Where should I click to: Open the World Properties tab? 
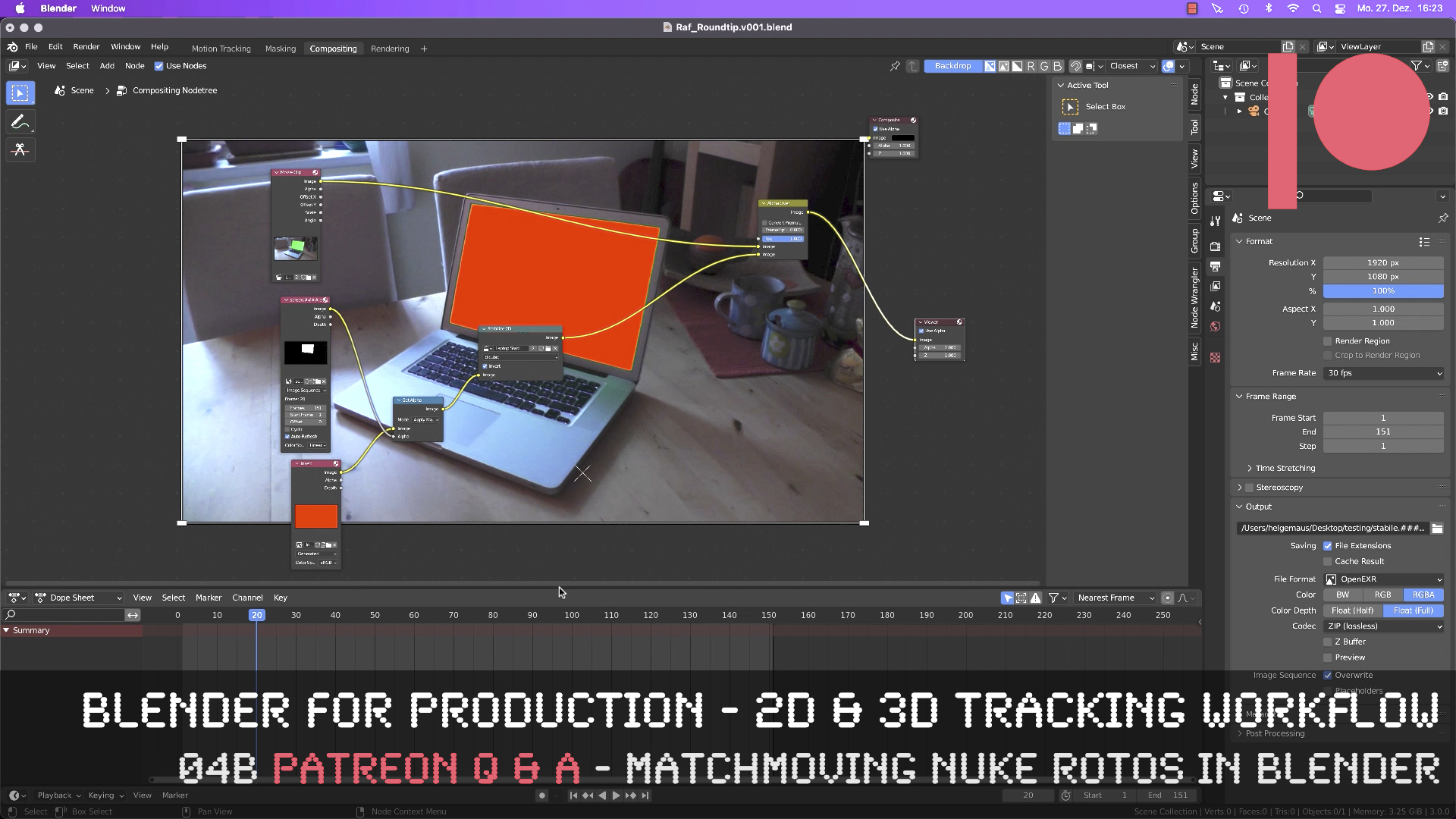click(1216, 326)
